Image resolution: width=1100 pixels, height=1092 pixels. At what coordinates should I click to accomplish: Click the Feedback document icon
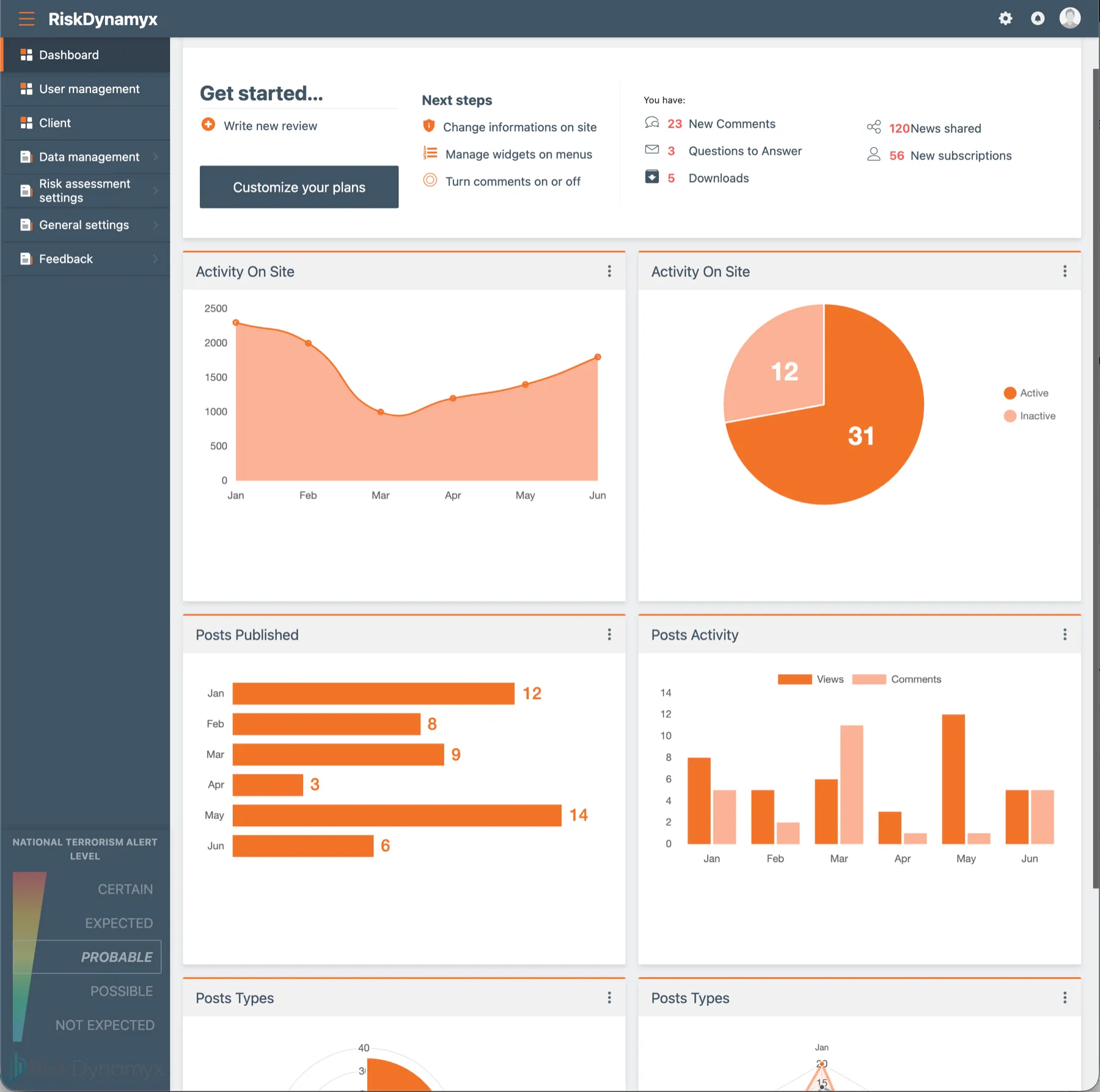point(26,259)
